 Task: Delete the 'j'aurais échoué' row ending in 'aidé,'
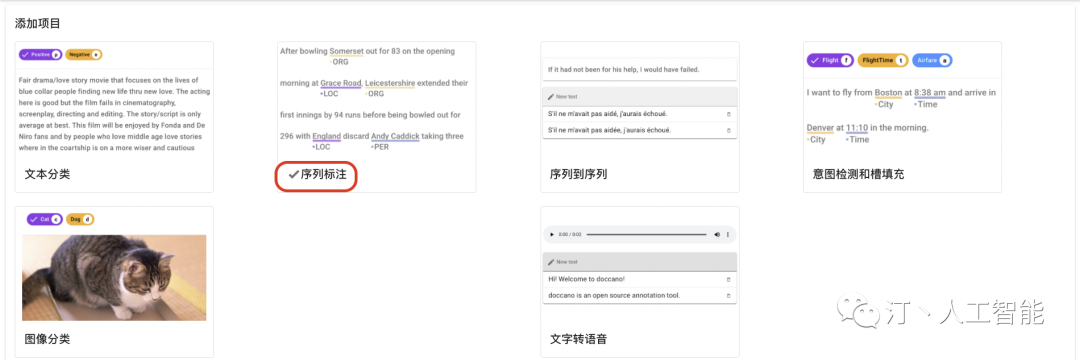tap(729, 114)
